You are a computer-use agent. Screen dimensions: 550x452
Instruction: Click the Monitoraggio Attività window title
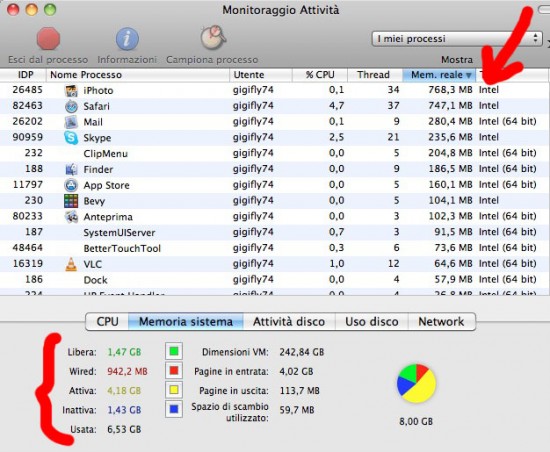pos(281,10)
